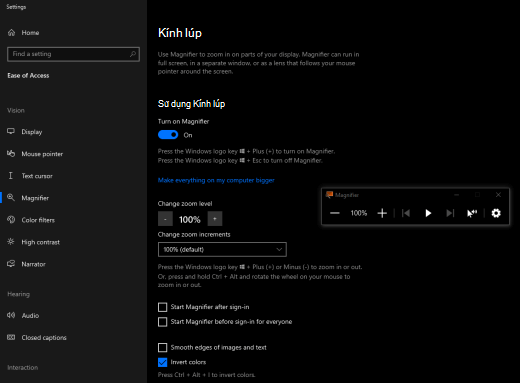Click the Ease of Access heading
This screenshot has width=520, height=383.
pos(28,76)
